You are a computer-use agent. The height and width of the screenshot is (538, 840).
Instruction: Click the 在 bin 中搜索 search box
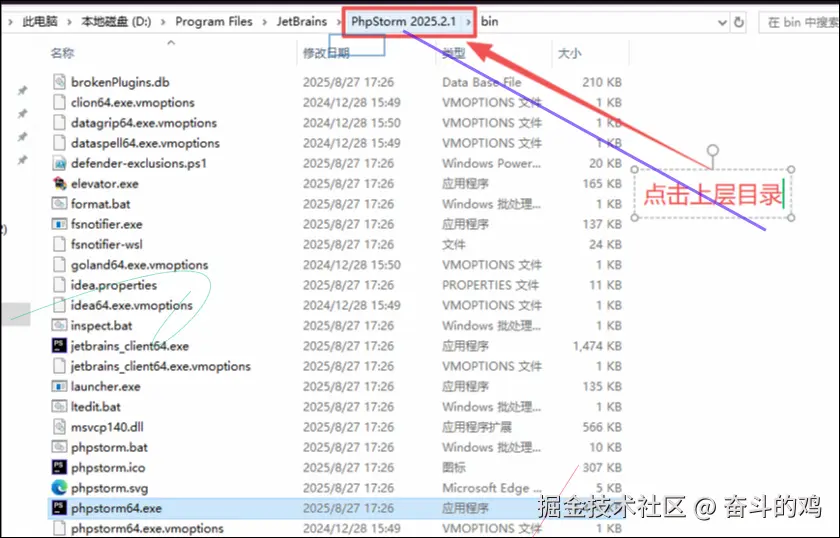(799, 23)
